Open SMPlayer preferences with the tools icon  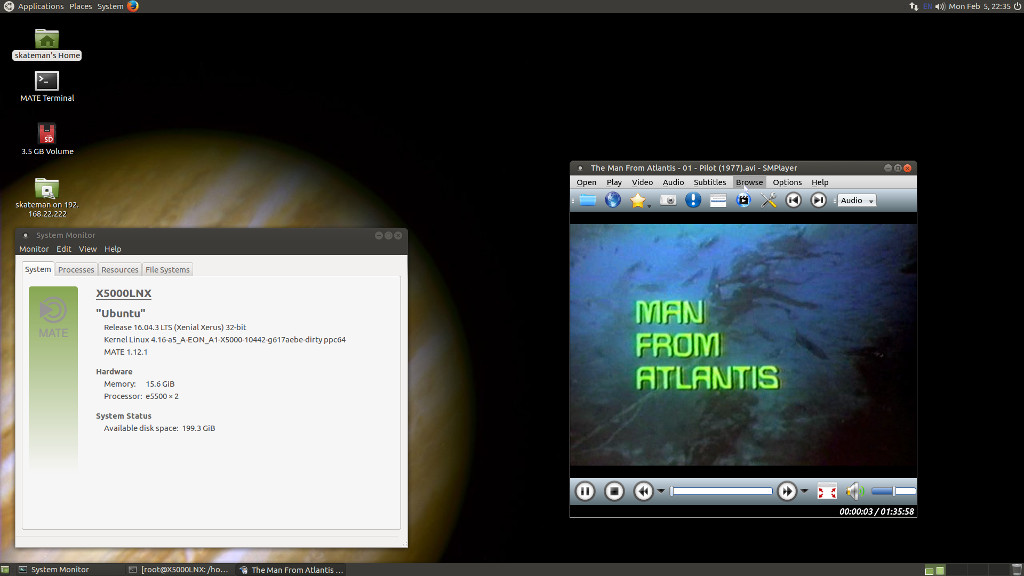click(769, 200)
